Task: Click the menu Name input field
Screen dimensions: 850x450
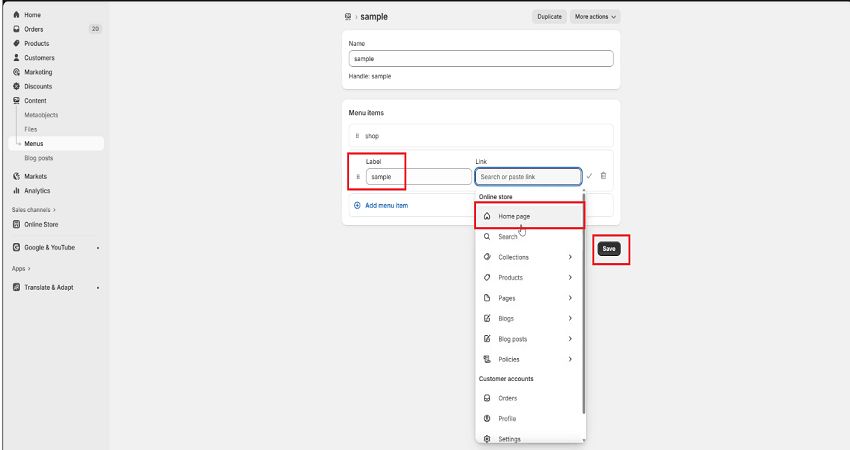Action: (481, 59)
